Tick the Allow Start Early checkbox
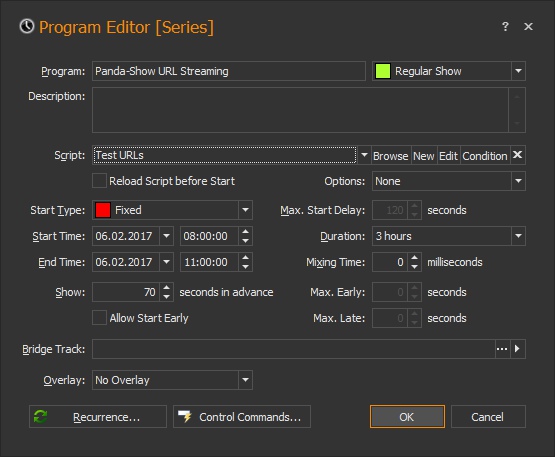Screen dimensions: 555x457 [99, 318]
